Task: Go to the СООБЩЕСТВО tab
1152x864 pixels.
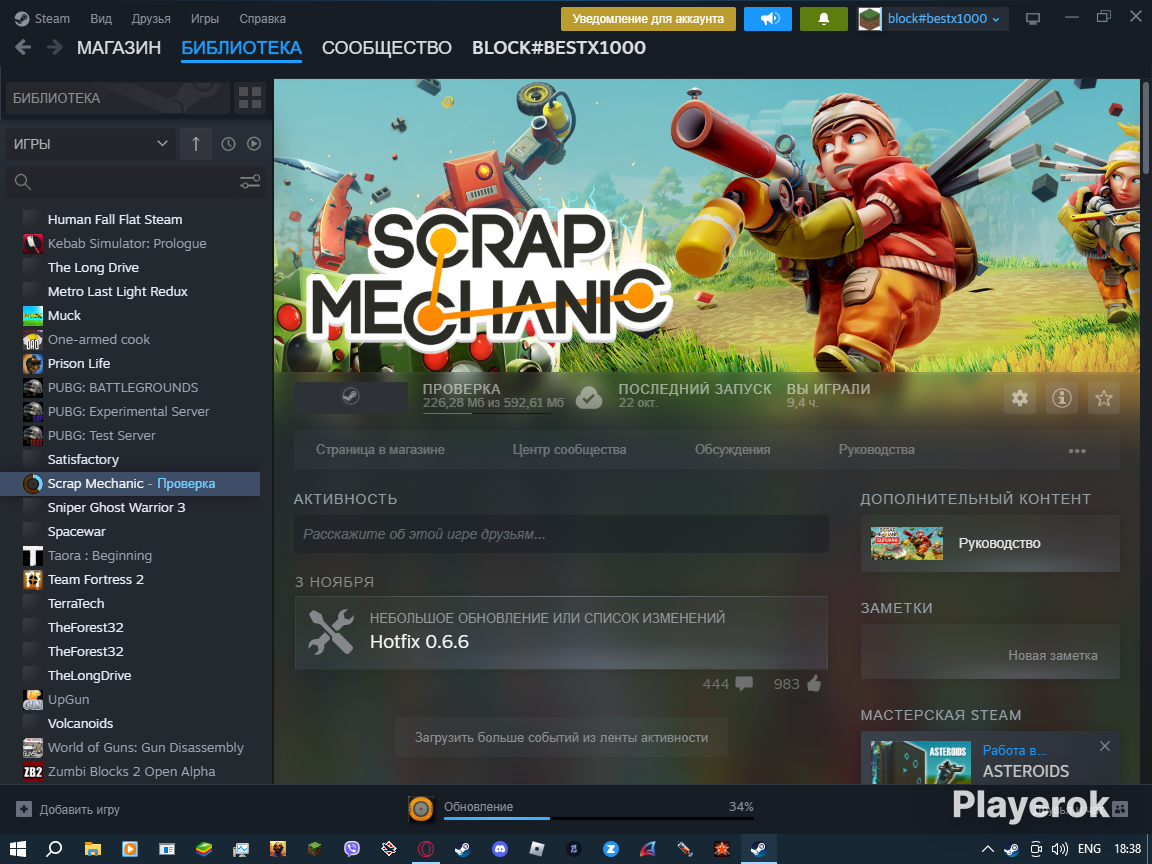Action: click(x=386, y=48)
